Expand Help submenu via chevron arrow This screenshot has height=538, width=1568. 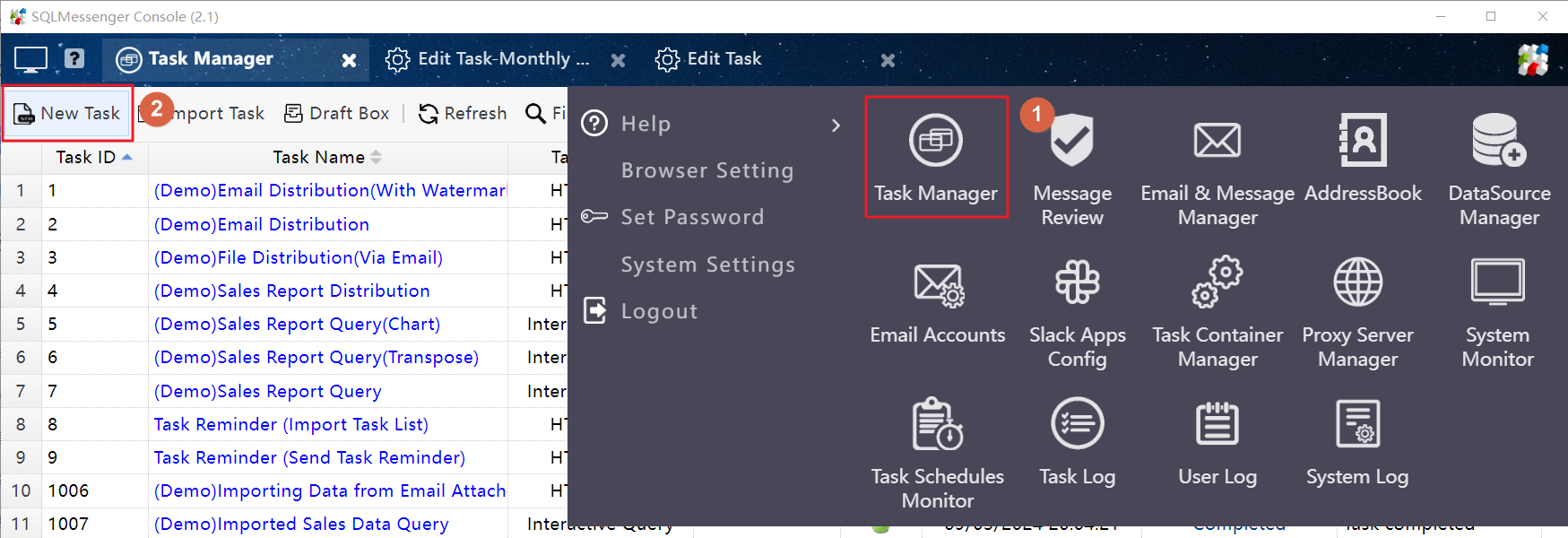tap(836, 125)
